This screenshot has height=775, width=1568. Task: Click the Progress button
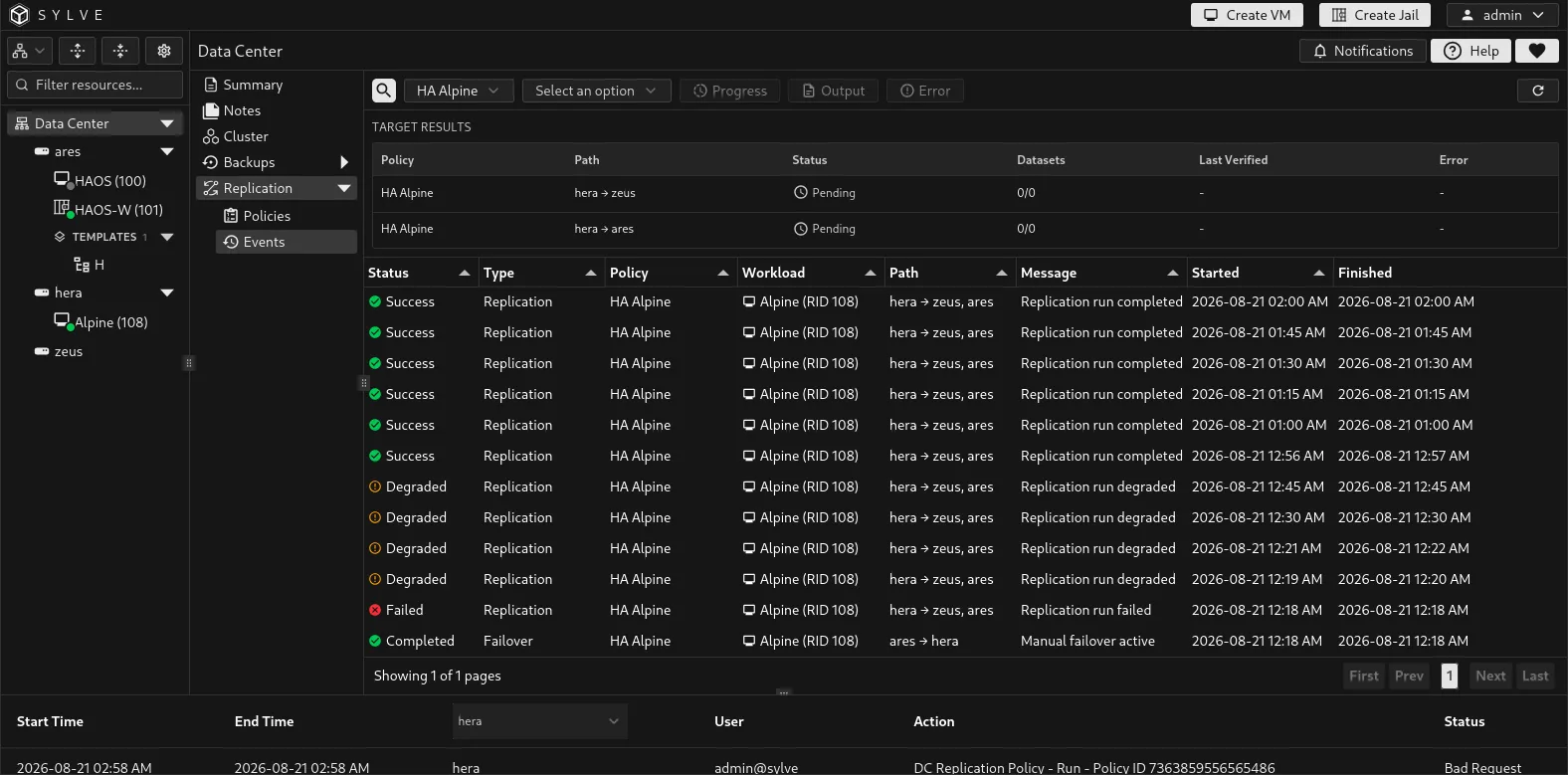tap(730, 91)
